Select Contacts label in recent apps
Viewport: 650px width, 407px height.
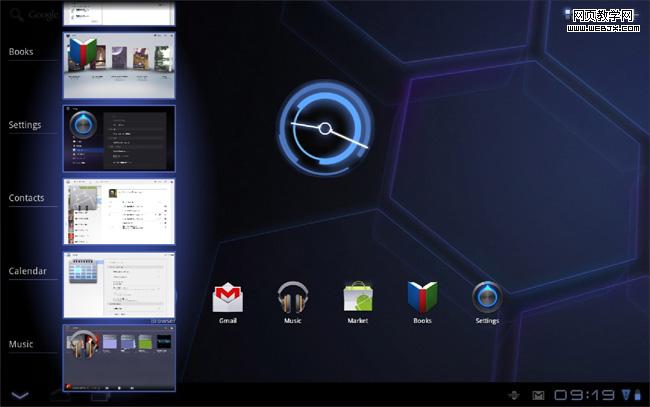pos(27,198)
